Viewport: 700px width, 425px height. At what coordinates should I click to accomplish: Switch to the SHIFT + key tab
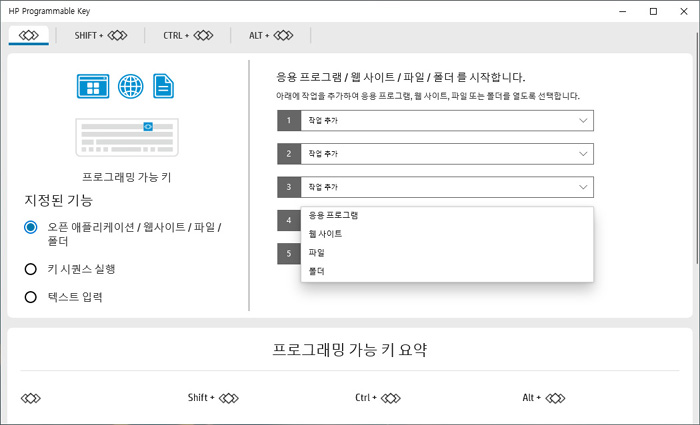click(x=100, y=35)
